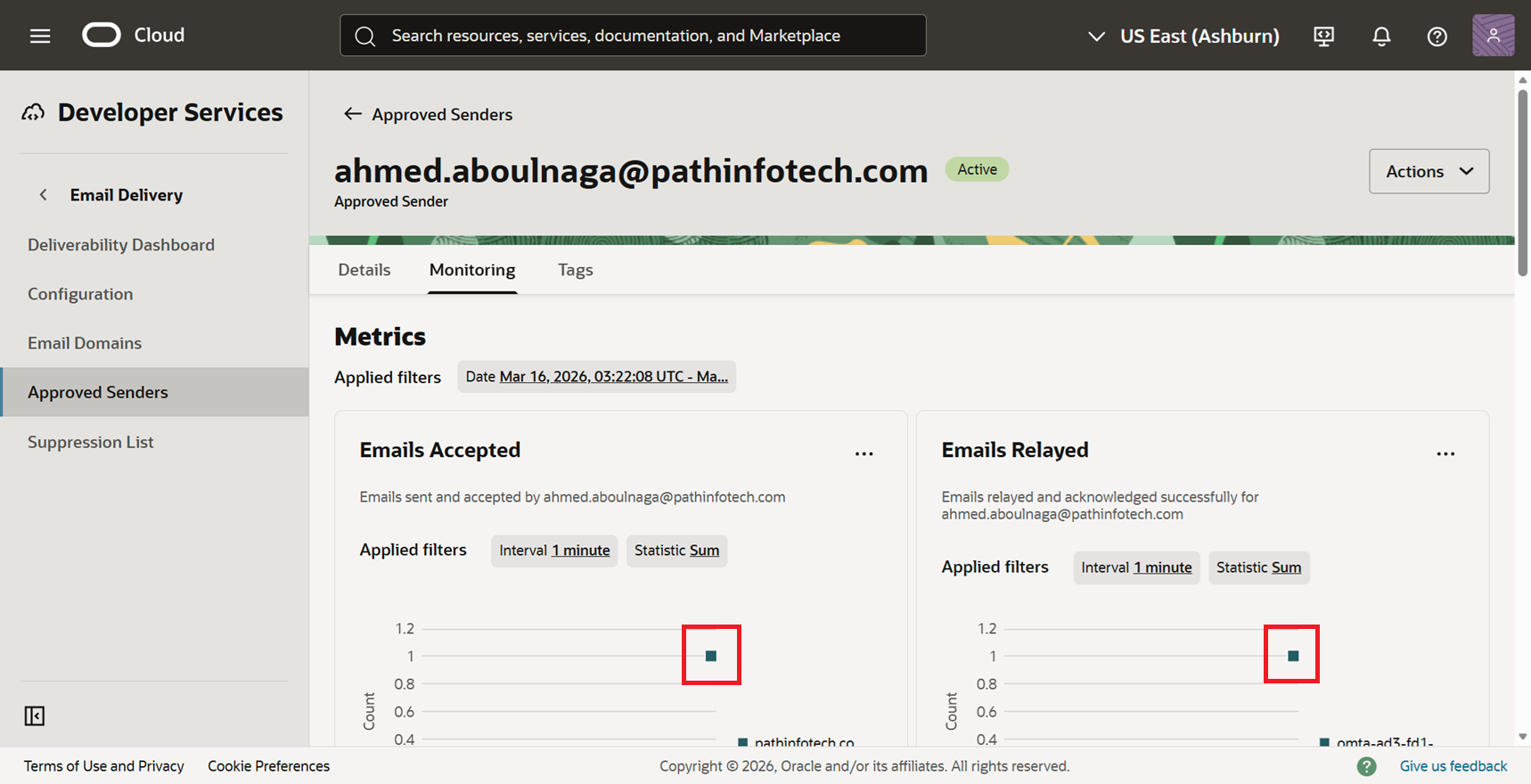Switch to the Details tab
Viewport: 1531px width, 784px height.
click(x=364, y=270)
